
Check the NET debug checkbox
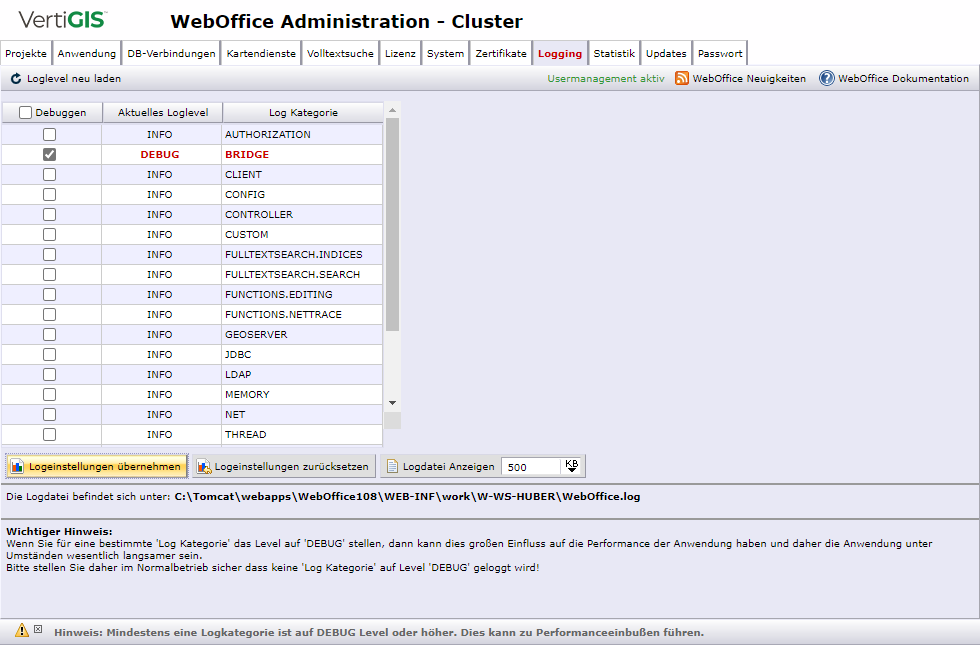[49, 414]
